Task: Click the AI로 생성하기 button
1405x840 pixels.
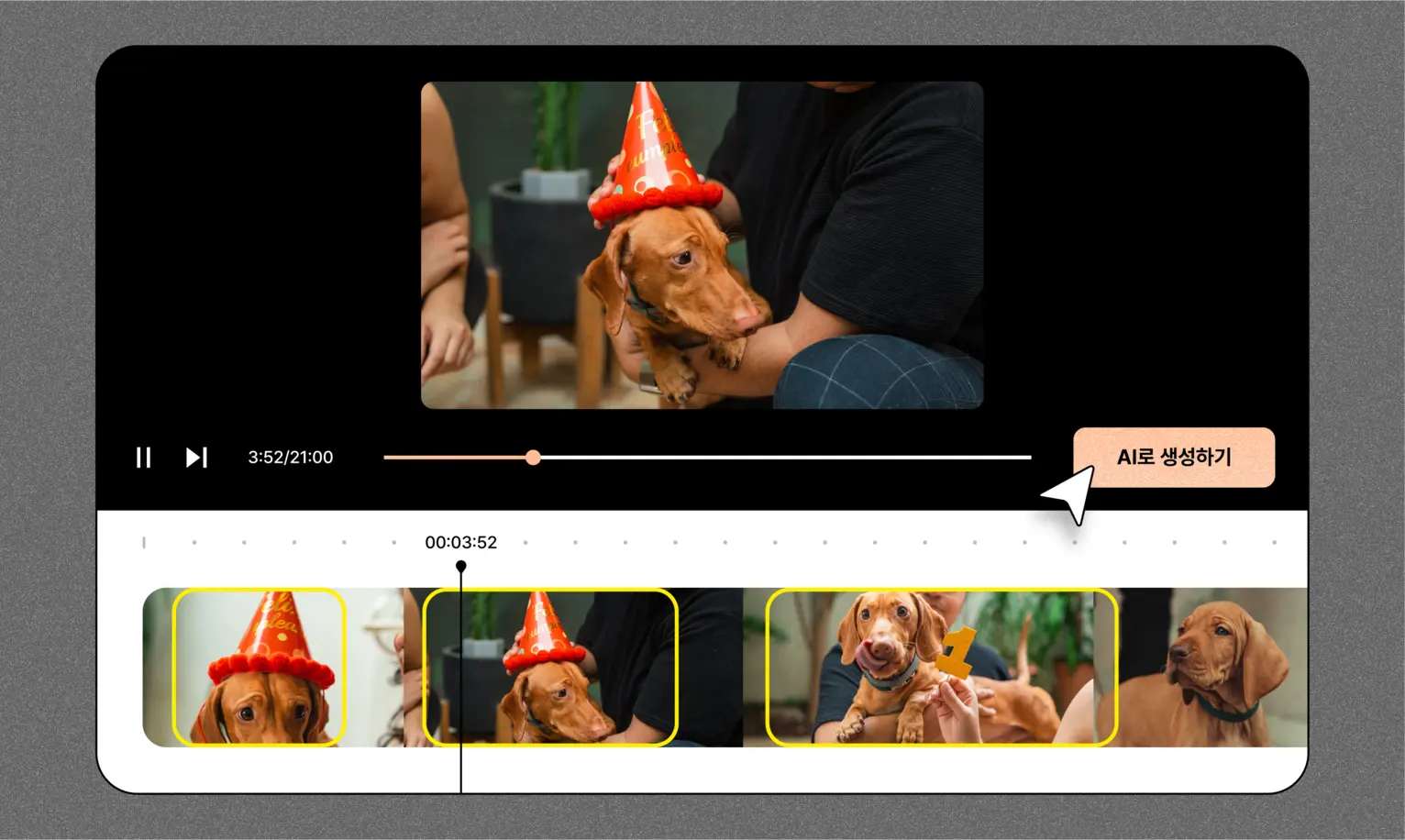Action: point(1173,458)
